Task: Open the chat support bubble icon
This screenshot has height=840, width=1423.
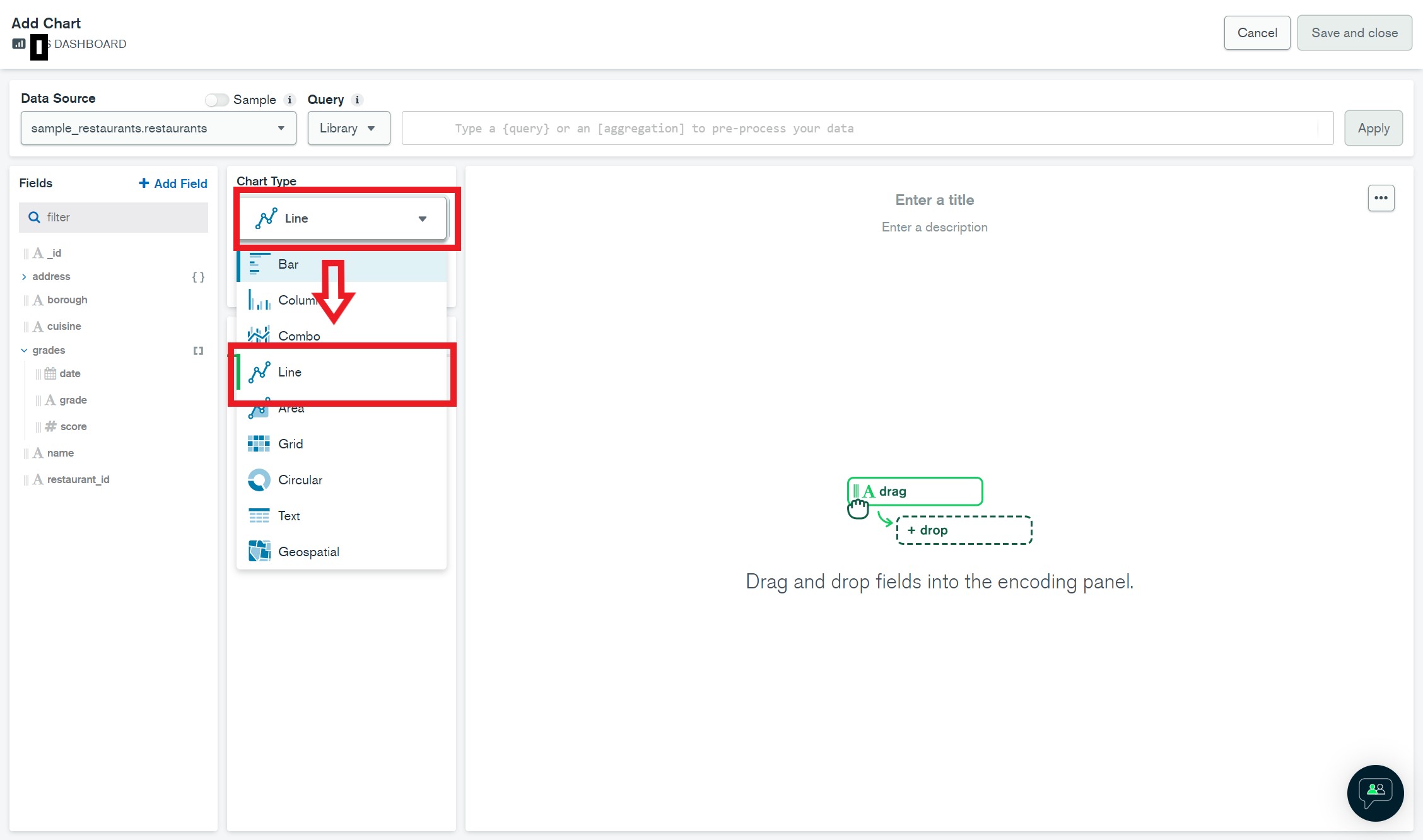Action: (x=1375, y=793)
